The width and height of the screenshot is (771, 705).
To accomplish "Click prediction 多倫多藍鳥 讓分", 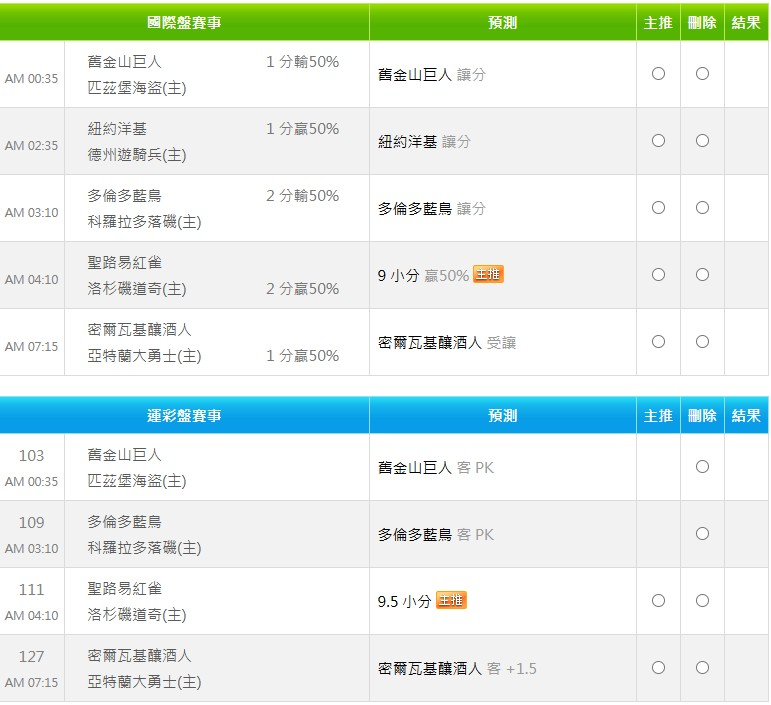I will tap(432, 208).
